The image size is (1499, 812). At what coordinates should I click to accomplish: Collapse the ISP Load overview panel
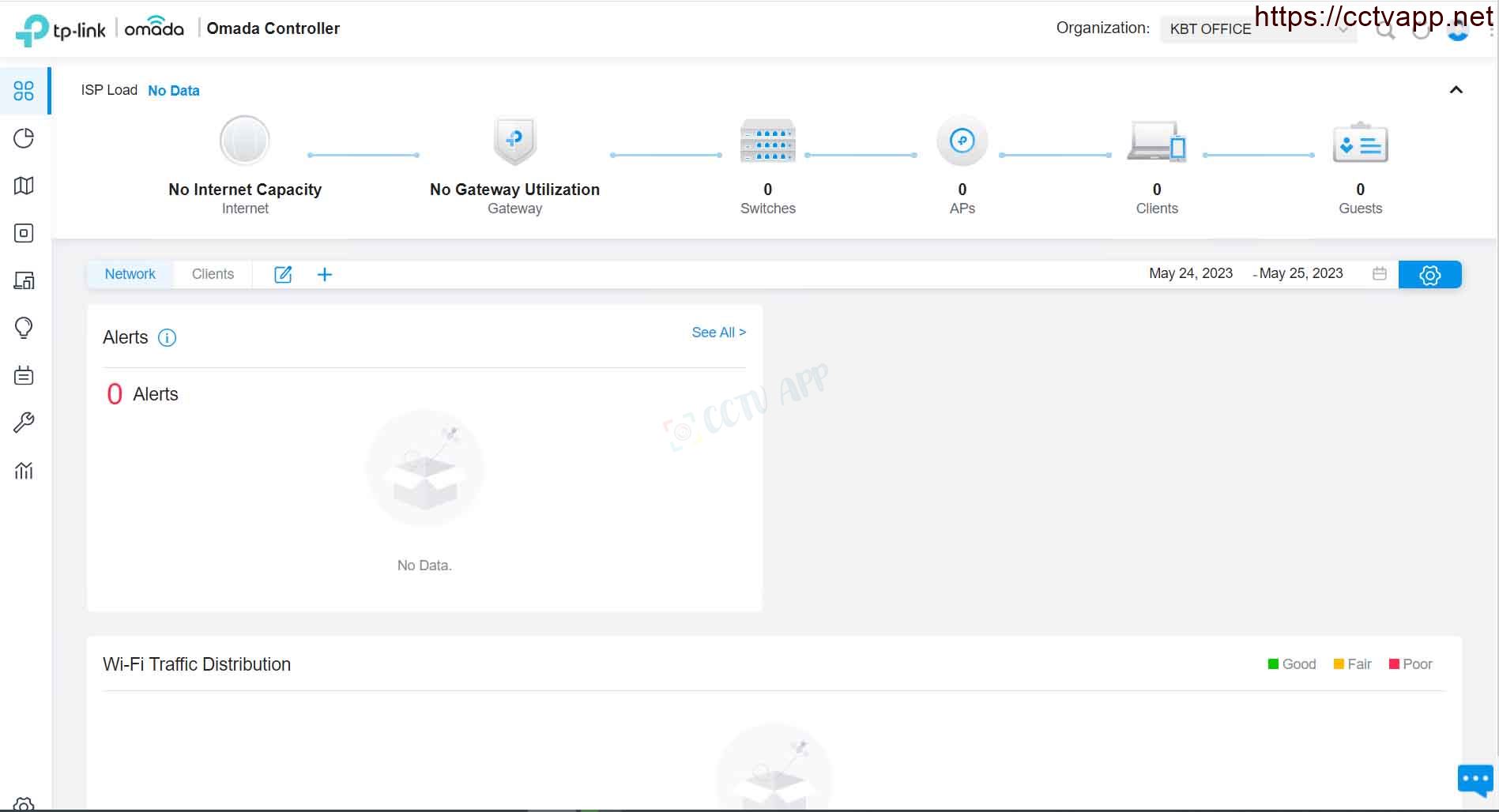pos(1456,90)
